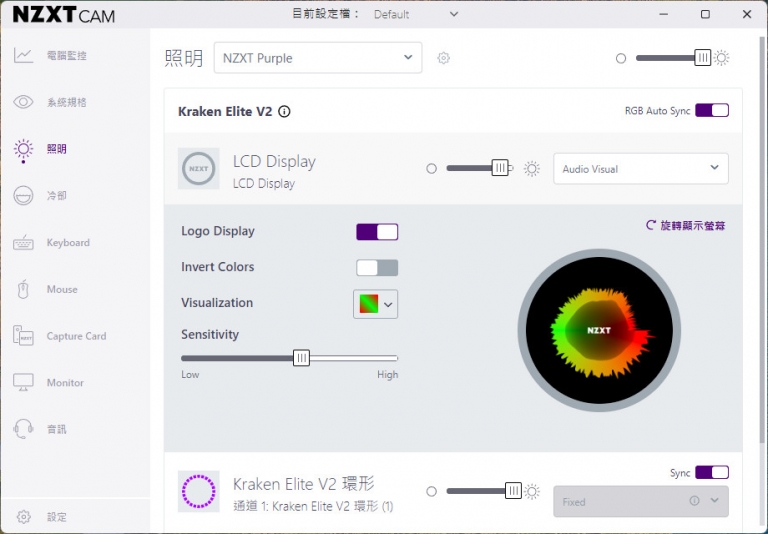Go to Keyboard menu item

pos(68,243)
